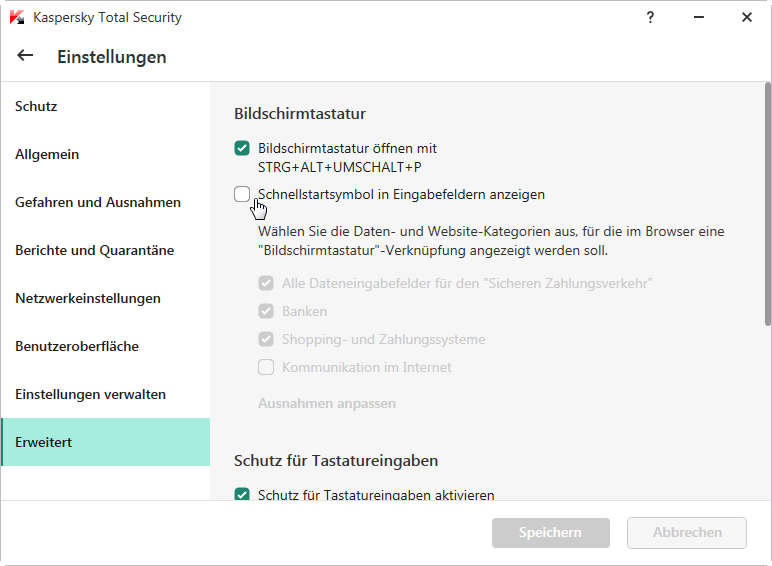The width and height of the screenshot is (772, 566).
Task: Close the Kaspersky Total Security window
Action: (x=747, y=17)
